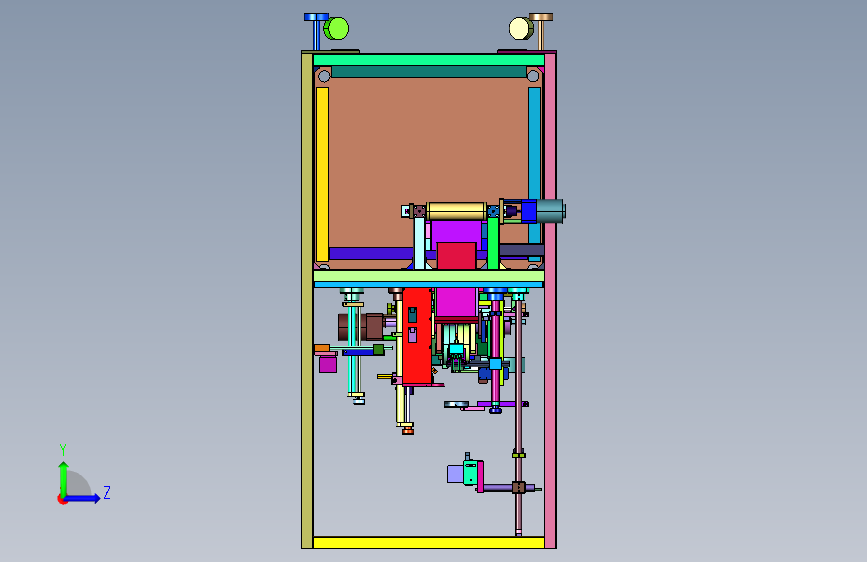867x562 pixels.
Task: Select the bright green round knob at the top
Action: coord(337,29)
